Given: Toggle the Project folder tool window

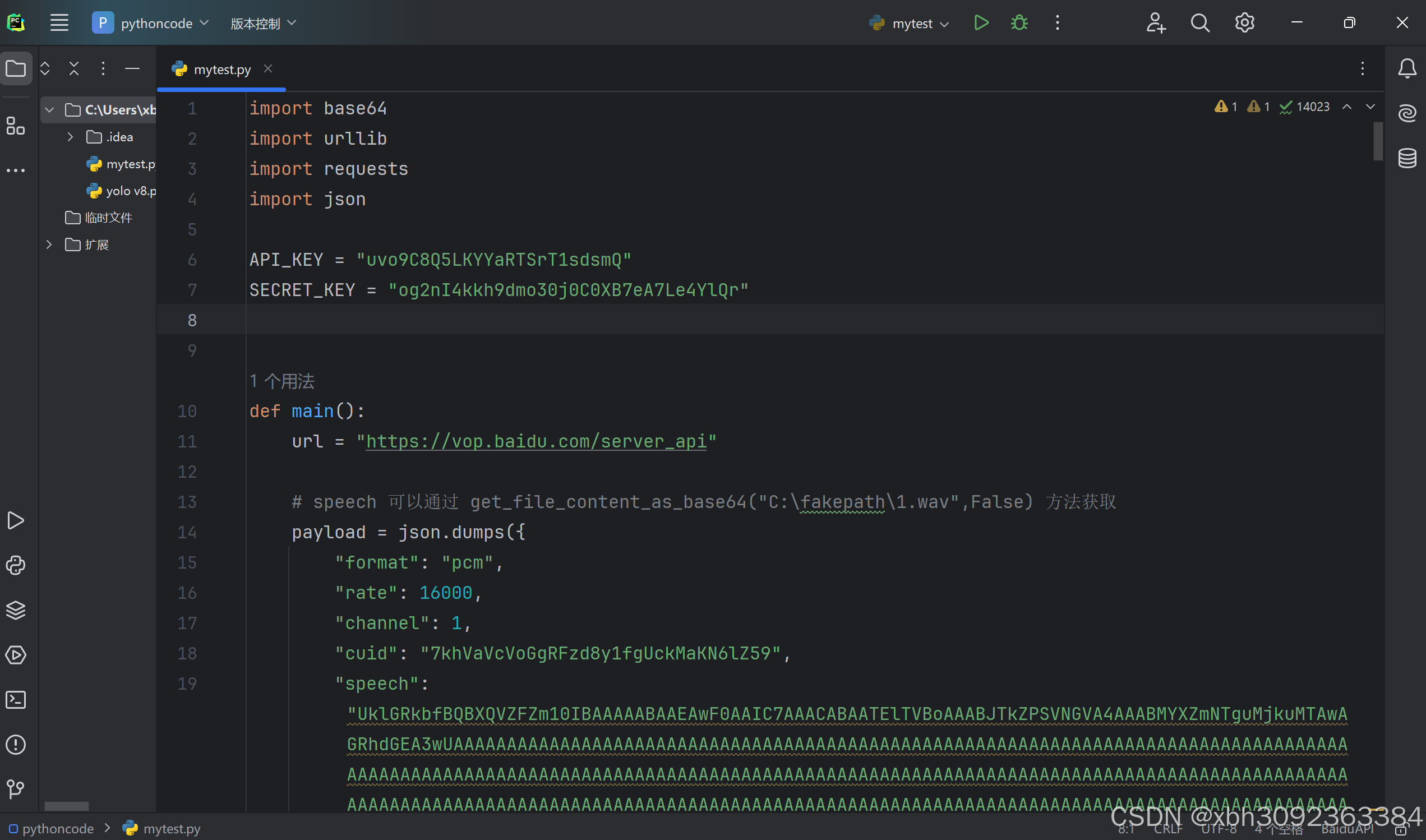Looking at the screenshot, I should tap(16, 69).
